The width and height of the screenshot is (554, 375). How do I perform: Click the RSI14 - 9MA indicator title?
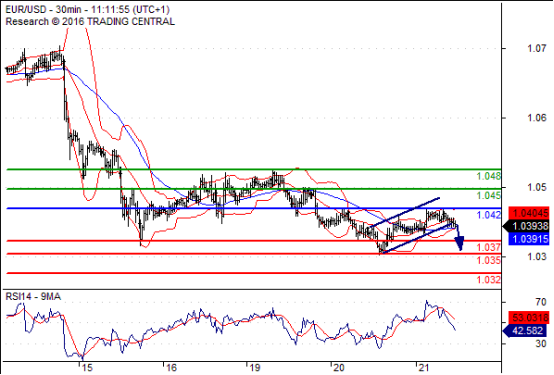(x=33, y=296)
